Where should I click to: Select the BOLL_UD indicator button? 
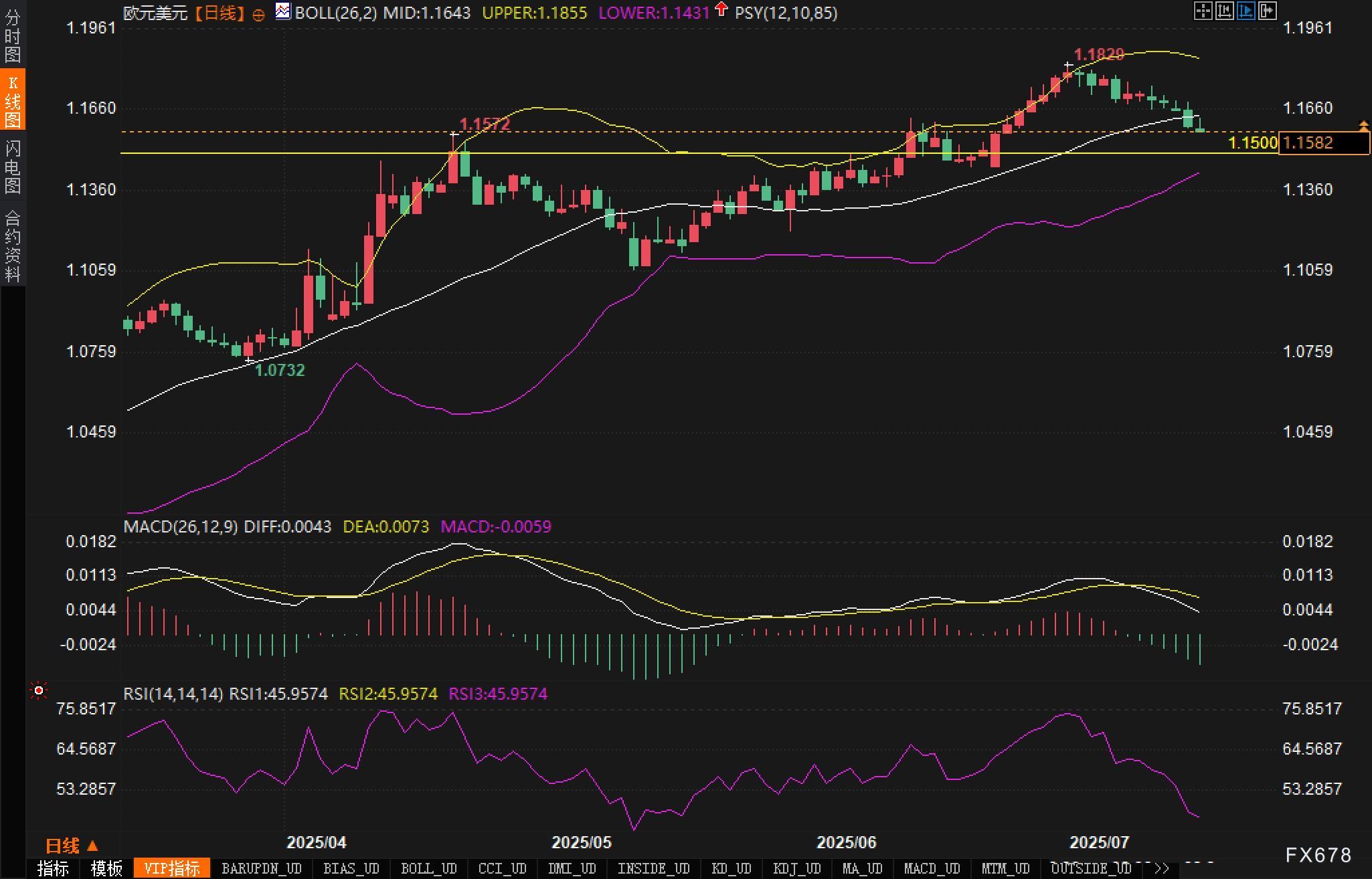pyautogui.click(x=428, y=868)
